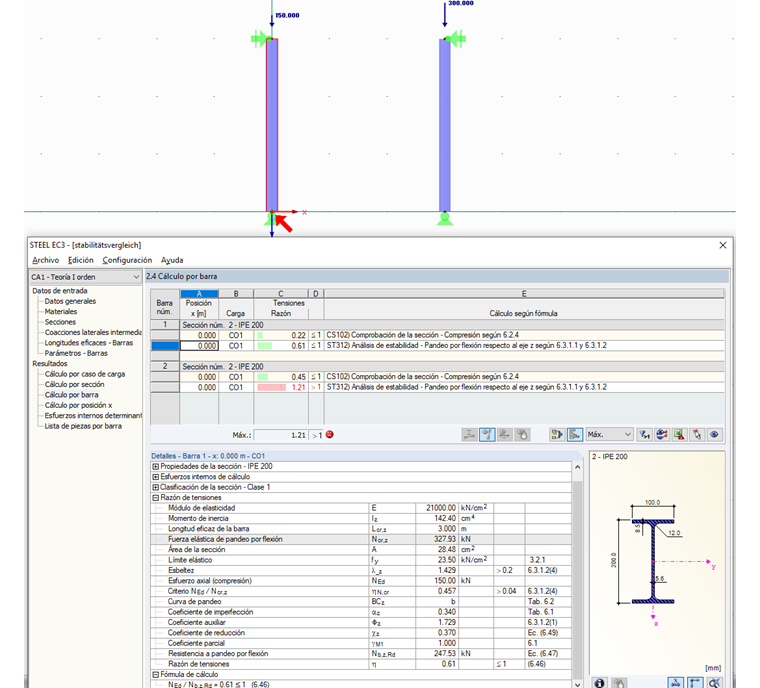Click the Máx. 1.21 value field
The image size is (760, 688).
[x=281, y=435]
